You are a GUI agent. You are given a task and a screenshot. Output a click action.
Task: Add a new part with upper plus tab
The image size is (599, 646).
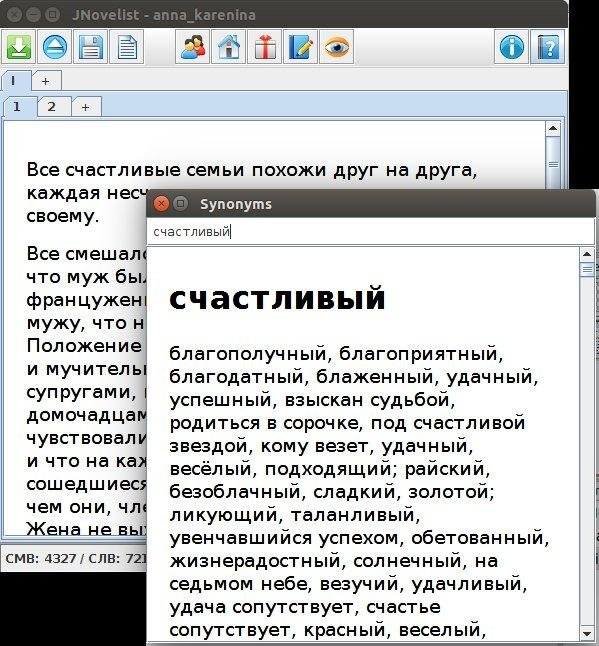click(46, 81)
